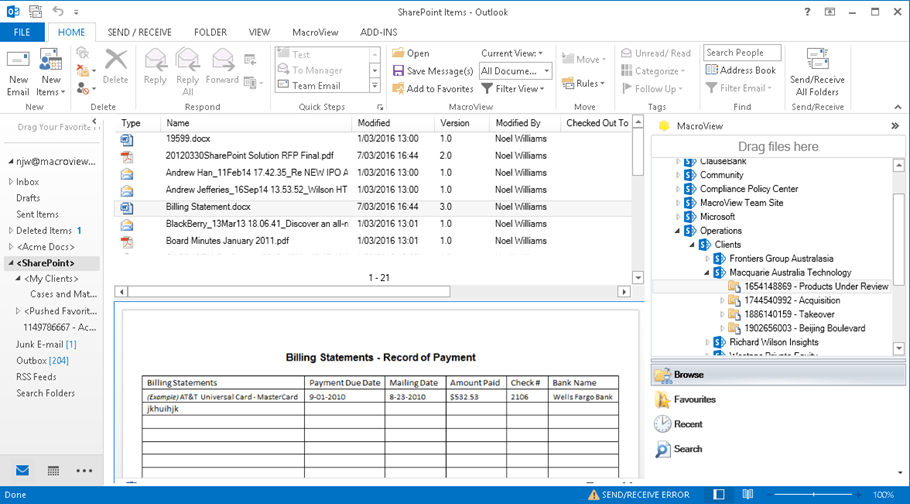
Task: Click Team Email quick step
Action: point(323,85)
